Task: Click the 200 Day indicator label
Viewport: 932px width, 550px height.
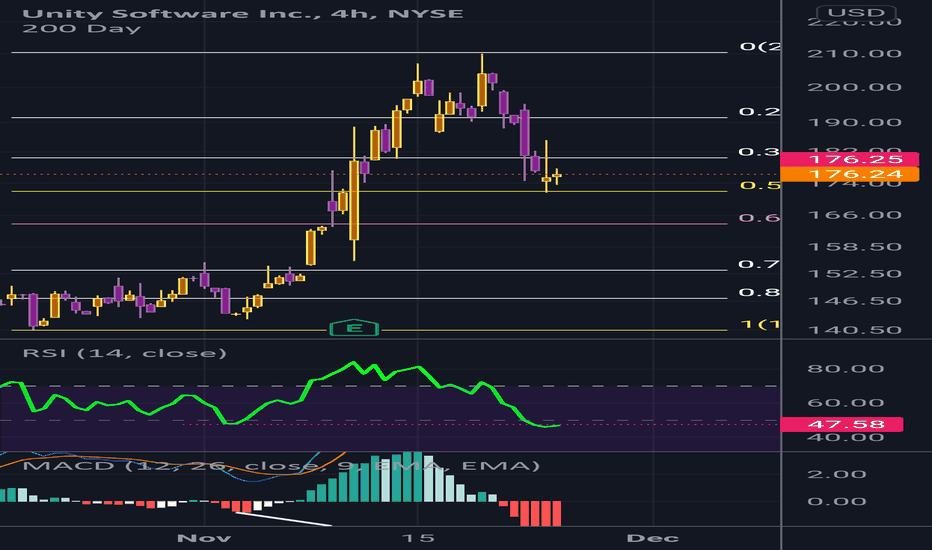Action: 81,29
